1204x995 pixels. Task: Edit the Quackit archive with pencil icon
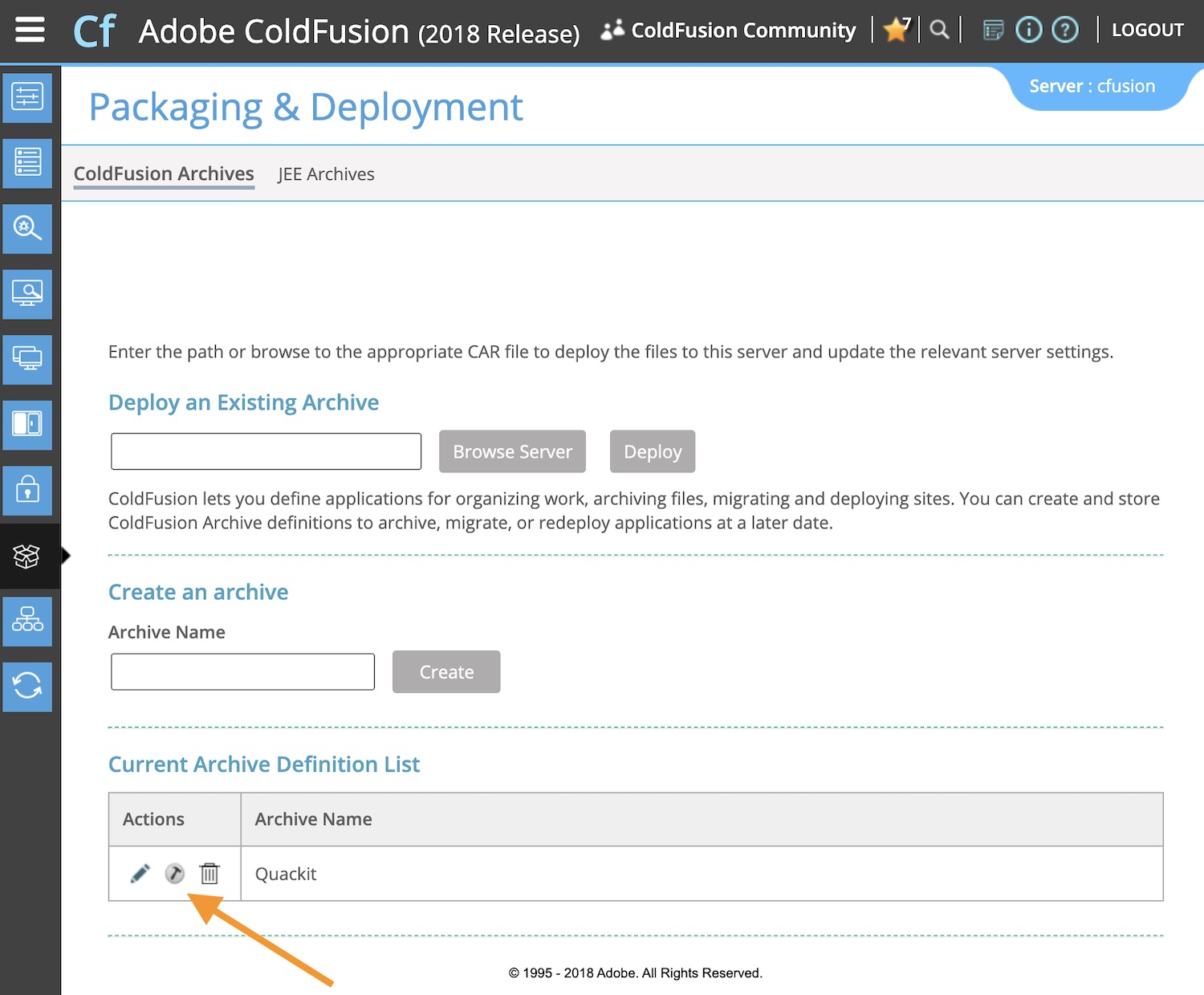tap(140, 873)
